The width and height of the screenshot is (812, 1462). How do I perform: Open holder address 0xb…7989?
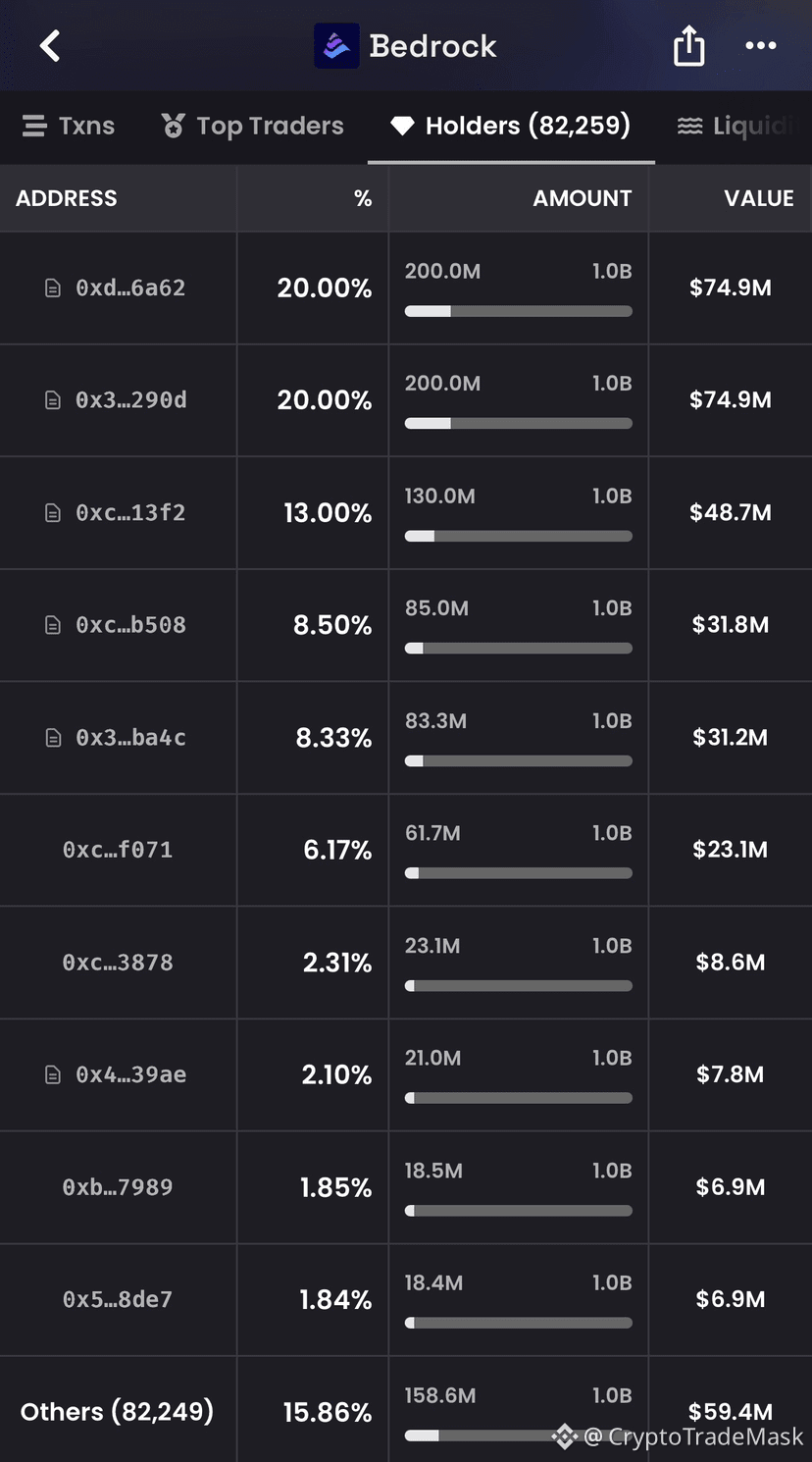[118, 1187]
